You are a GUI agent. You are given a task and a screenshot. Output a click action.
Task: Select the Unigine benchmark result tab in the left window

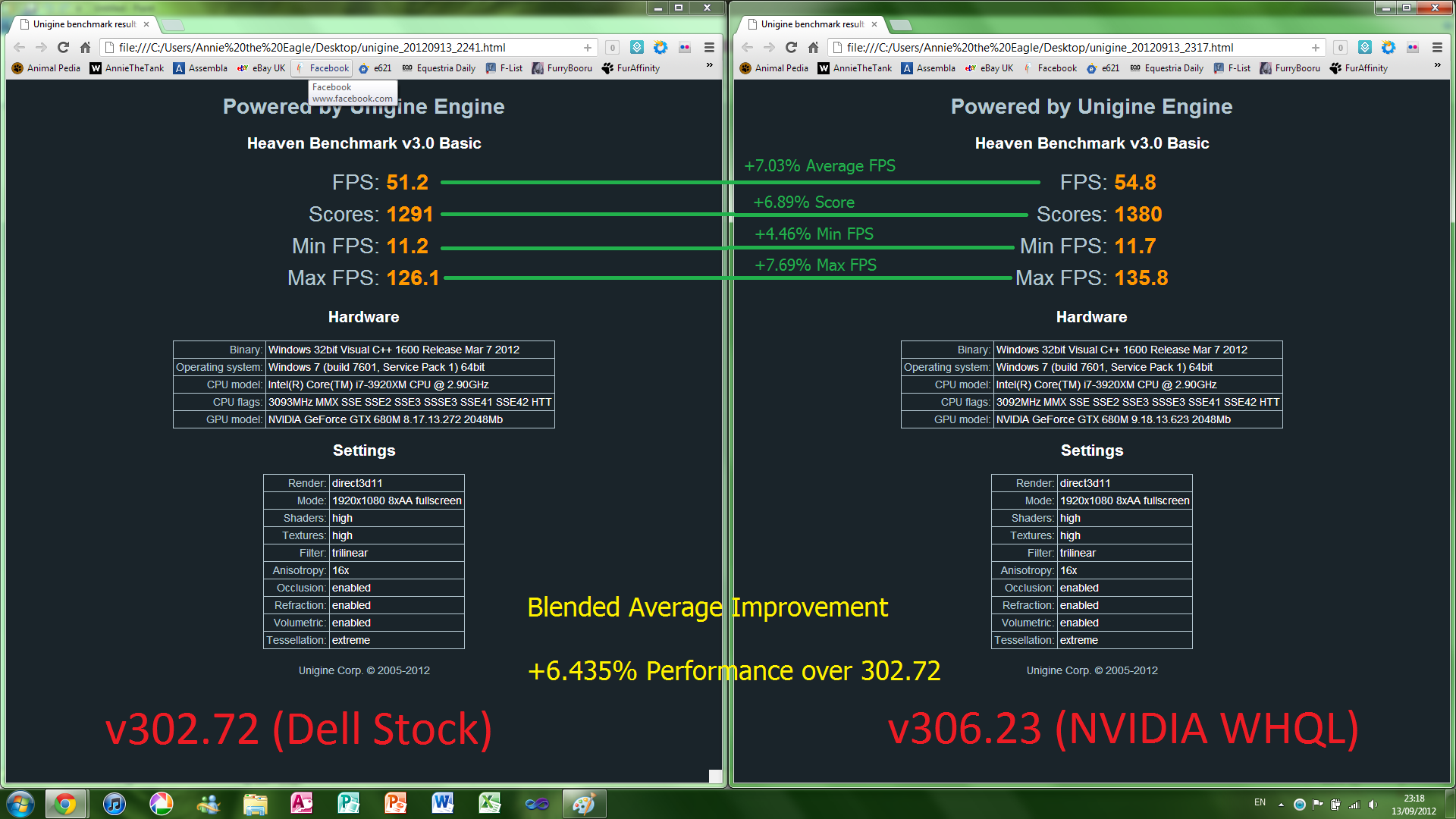click(85, 24)
